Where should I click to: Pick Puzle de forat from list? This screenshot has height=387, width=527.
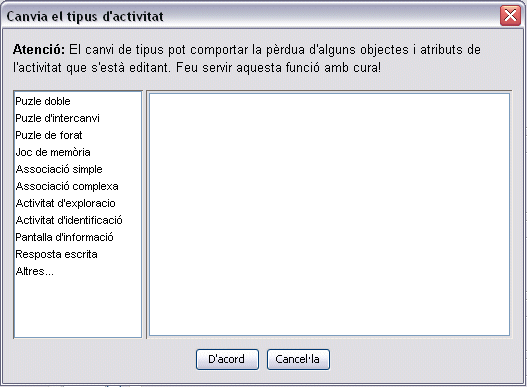click(x=78, y=135)
